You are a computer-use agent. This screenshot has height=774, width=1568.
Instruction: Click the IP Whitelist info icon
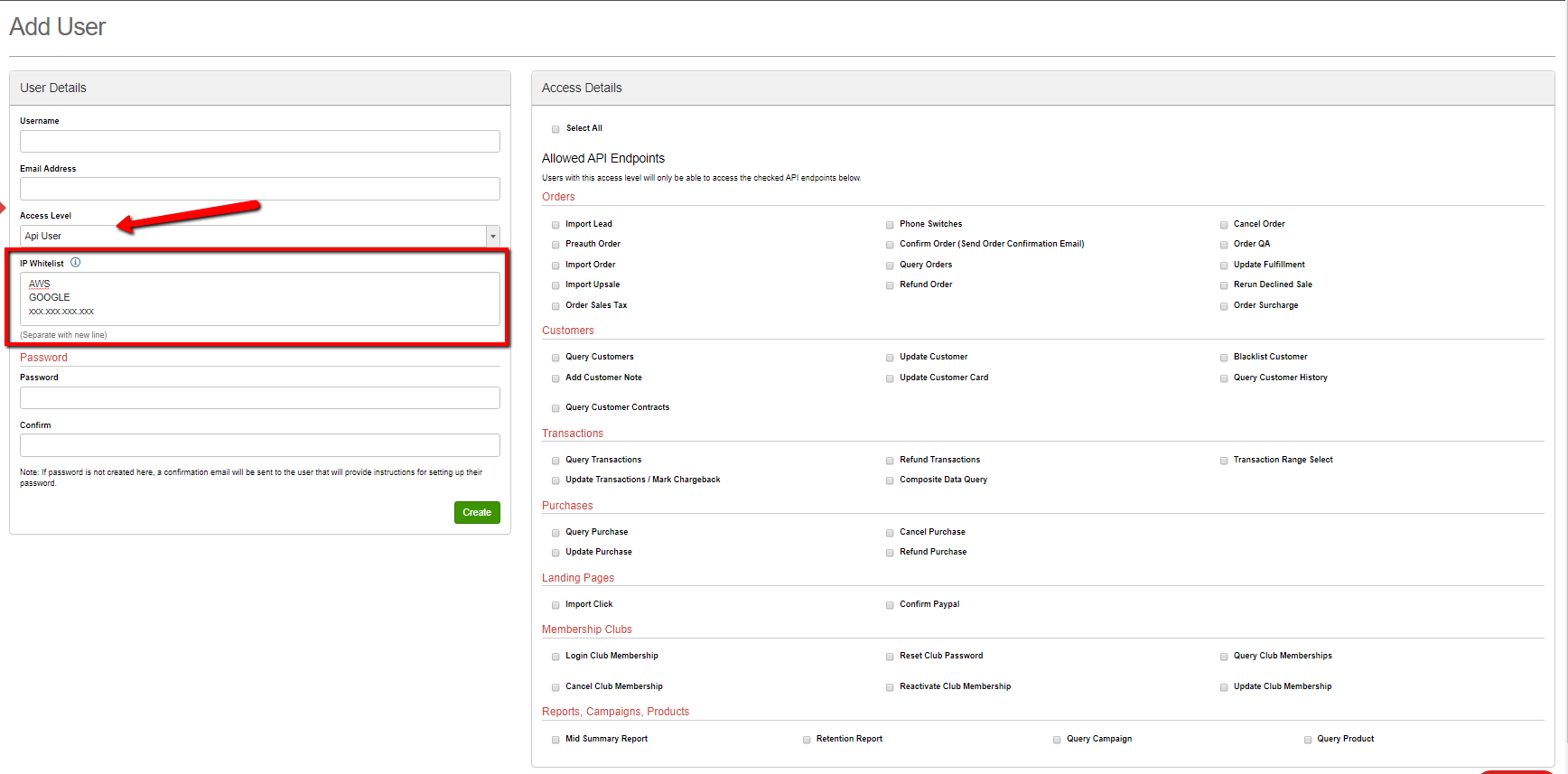(76, 263)
